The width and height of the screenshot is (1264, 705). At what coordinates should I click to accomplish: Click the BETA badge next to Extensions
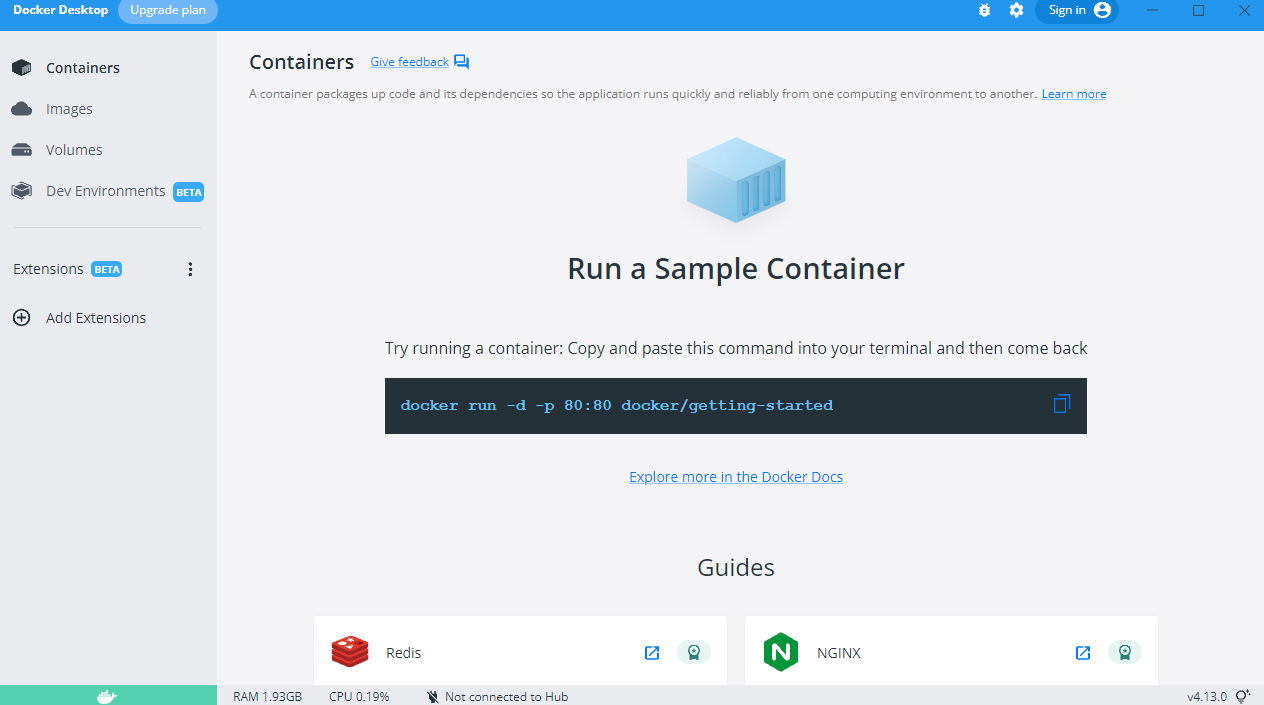tap(106, 269)
